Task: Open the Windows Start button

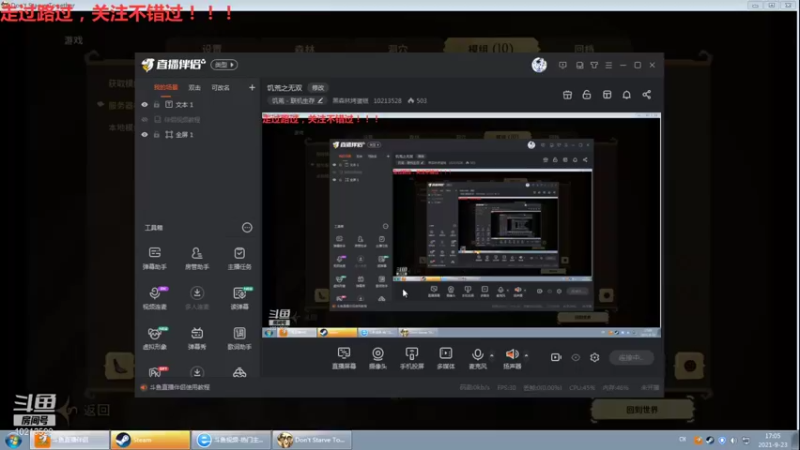Action: pos(13,440)
